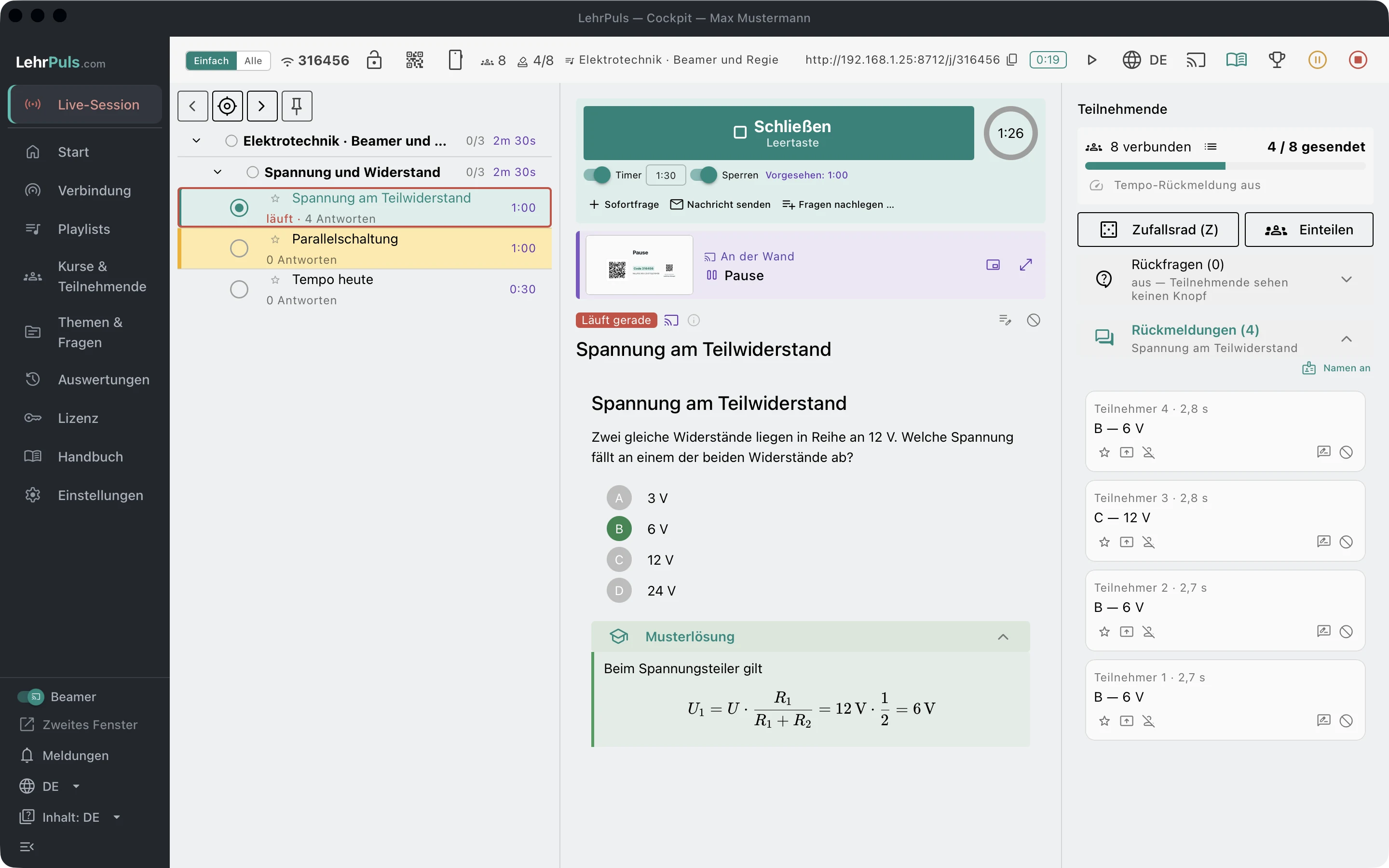1389x868 pixels.
Task: Toggle the Timer switch off
Action: point(597,175)
